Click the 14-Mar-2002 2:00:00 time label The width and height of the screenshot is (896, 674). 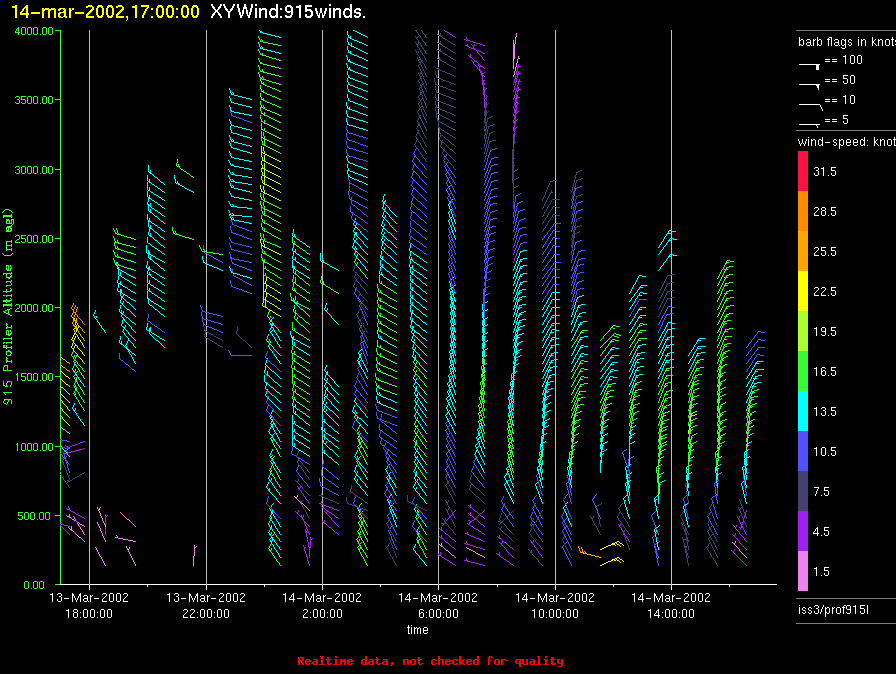tap(322, 605)
